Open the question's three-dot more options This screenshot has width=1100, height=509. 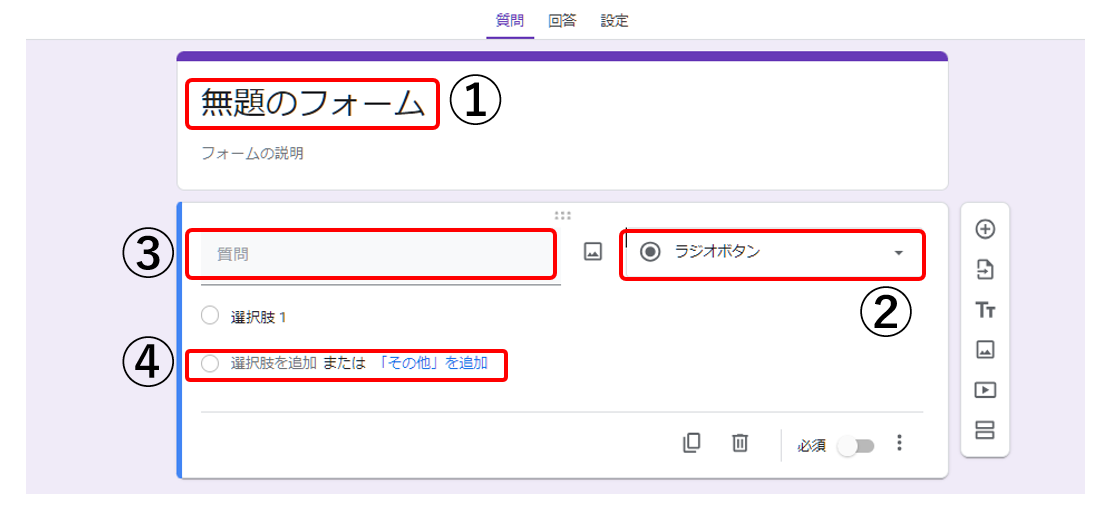point(899,442)
